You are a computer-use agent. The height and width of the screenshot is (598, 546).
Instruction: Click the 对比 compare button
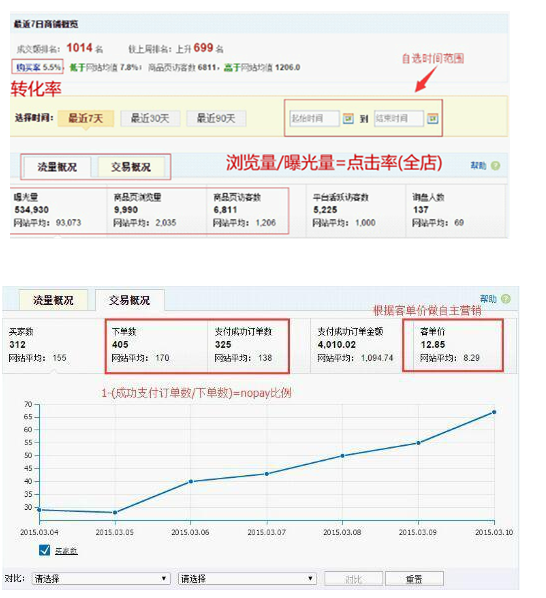pos(353,579)
